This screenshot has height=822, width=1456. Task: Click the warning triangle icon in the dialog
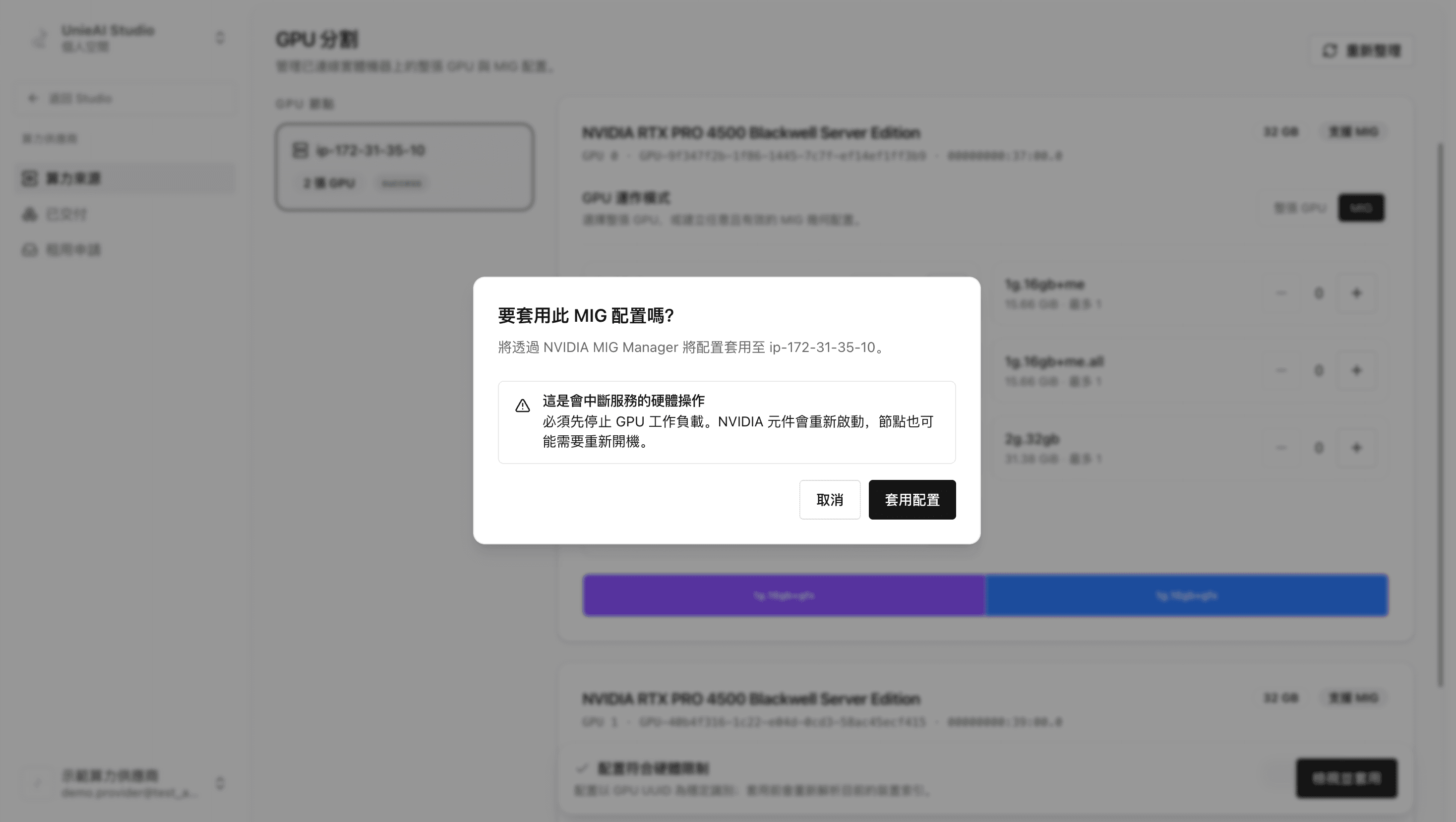click(522, 406)
